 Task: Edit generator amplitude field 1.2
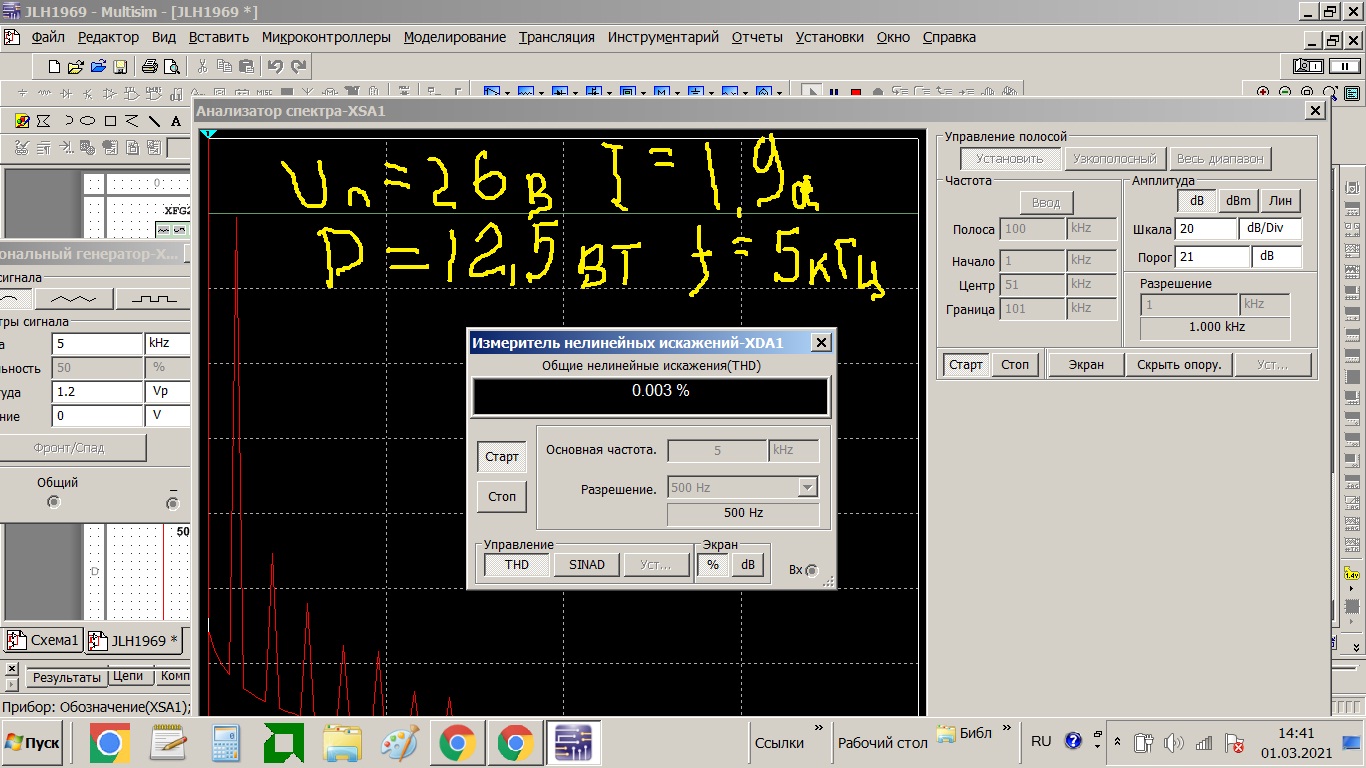98,392
